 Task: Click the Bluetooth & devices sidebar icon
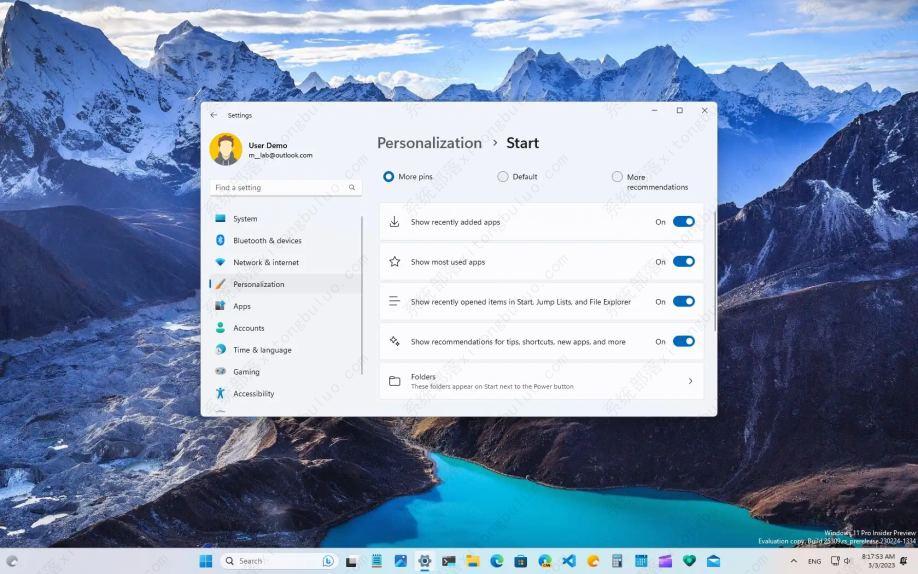[x=220, y=240]
